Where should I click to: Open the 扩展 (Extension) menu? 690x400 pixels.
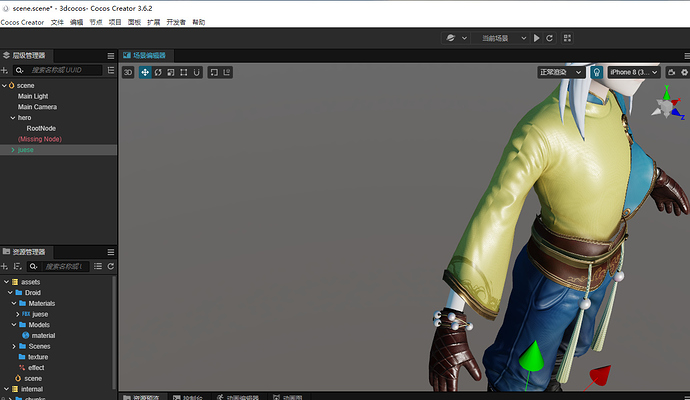coord(154,22)
